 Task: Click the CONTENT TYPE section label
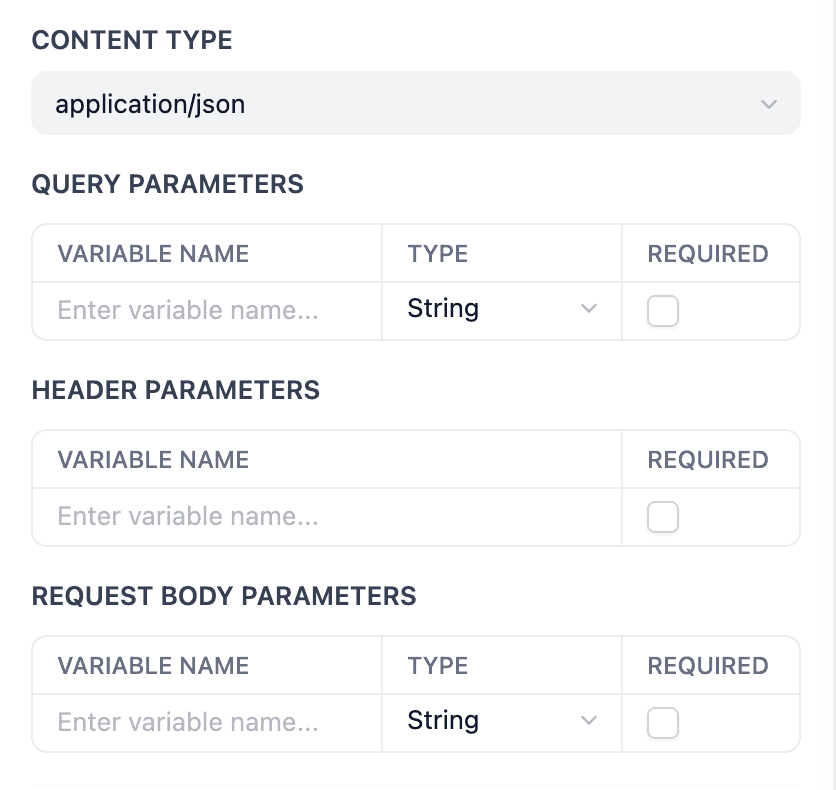pyautogui.click(x=132, y=40)
